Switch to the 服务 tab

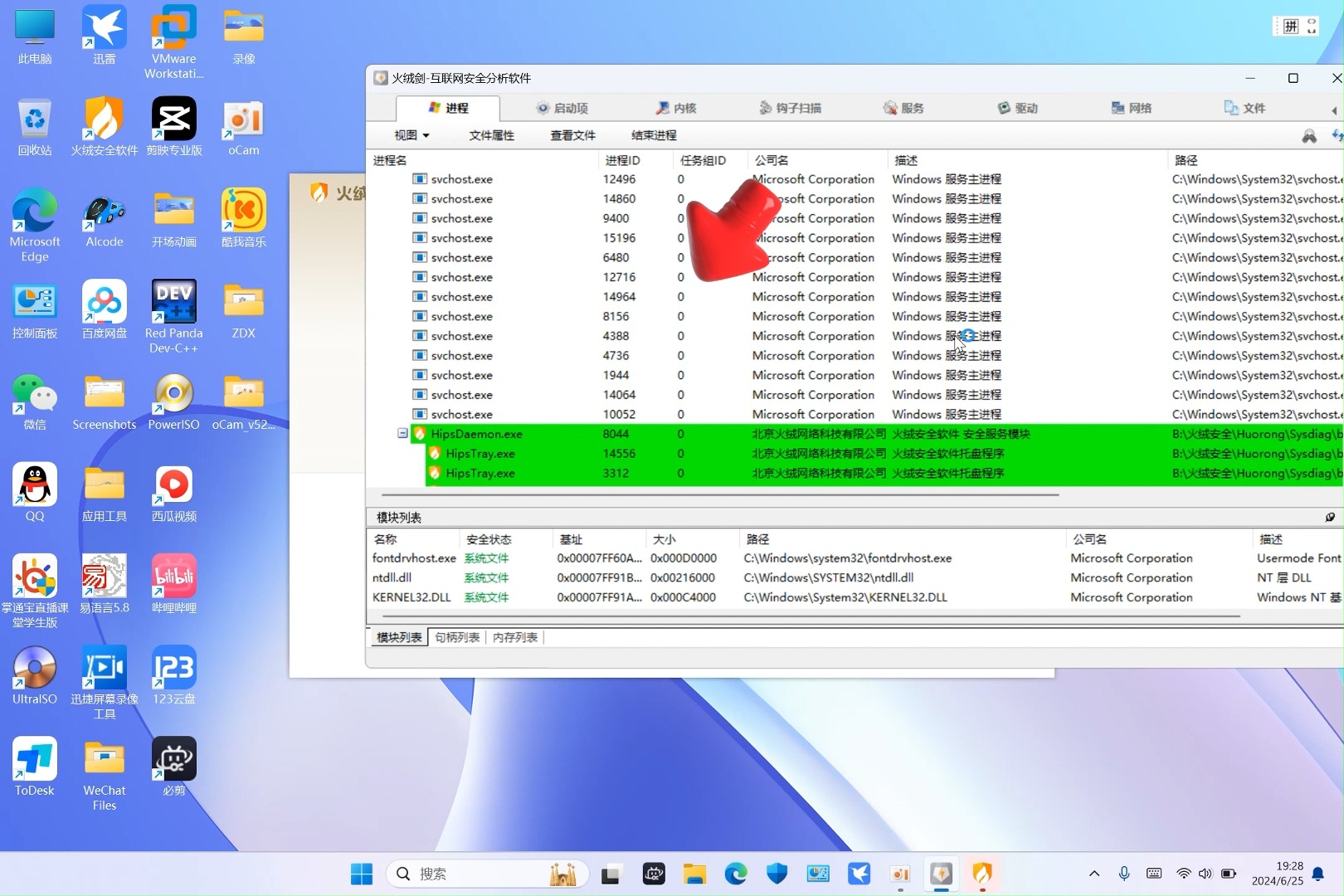tap(903, 108)
